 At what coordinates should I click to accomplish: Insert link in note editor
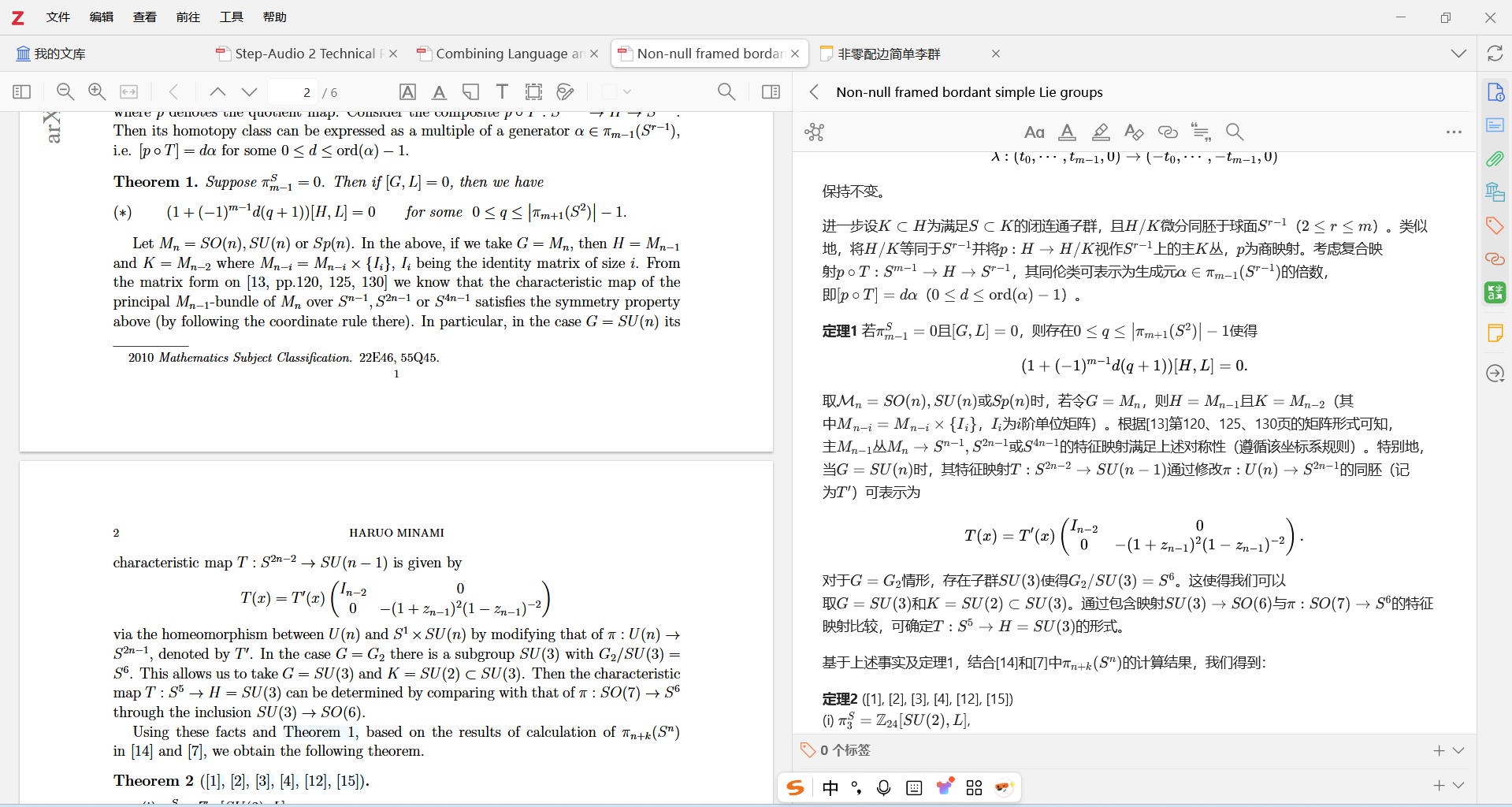[1168, 132]
